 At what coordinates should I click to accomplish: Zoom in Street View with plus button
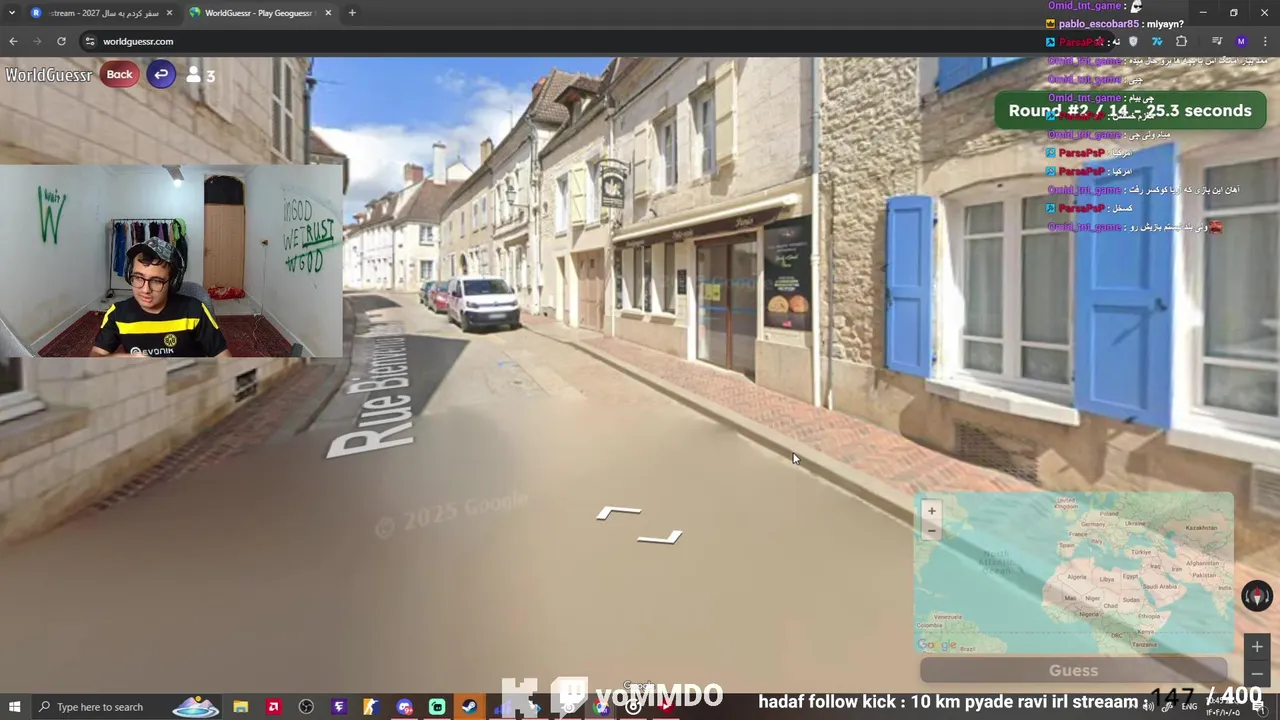[x=1257, y=647]
